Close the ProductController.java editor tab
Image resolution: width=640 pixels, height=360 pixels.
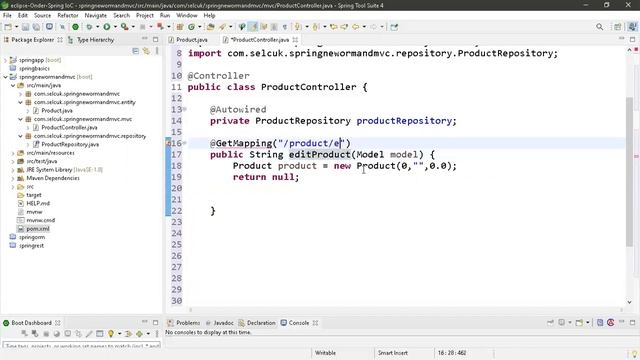[295, 40]
